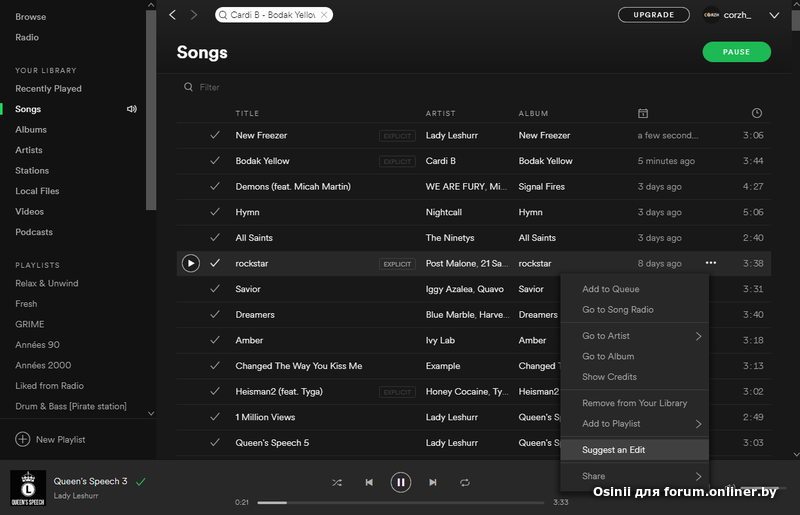Click the UPGRADE button
The image size is (800, 515).
click(x=654, y=15)
